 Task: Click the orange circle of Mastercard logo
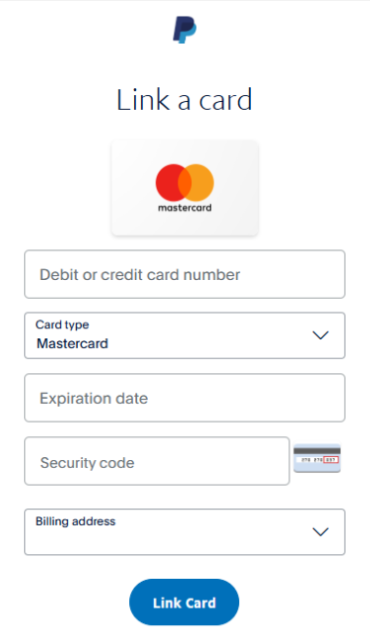point(200,183)
